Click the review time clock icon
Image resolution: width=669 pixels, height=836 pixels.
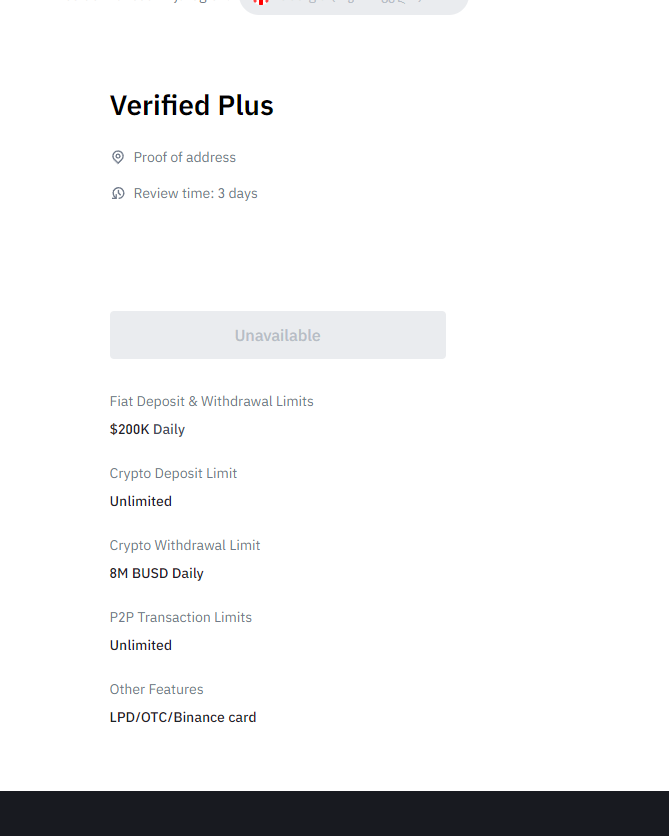point(118,193)
